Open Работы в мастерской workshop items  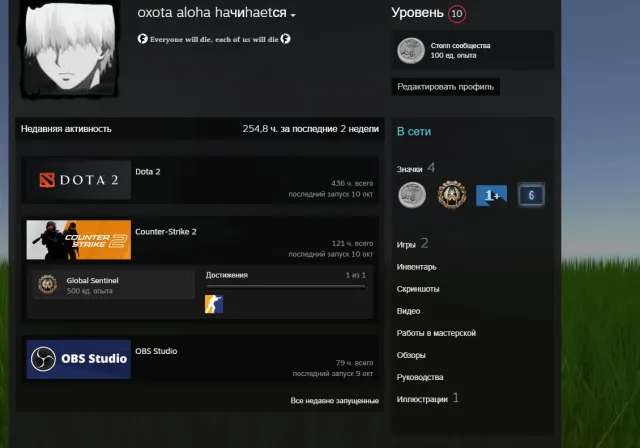436,333
